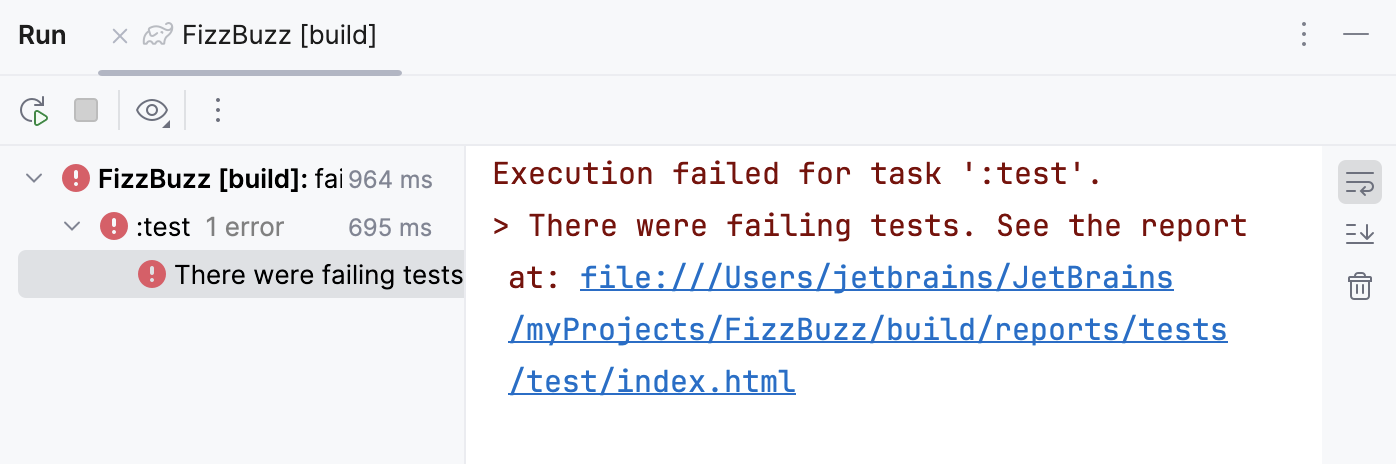Toggle the Soft-Wrap output icon
Image resolution: width=1396 pixels, height=464 pixels.
1359,183
